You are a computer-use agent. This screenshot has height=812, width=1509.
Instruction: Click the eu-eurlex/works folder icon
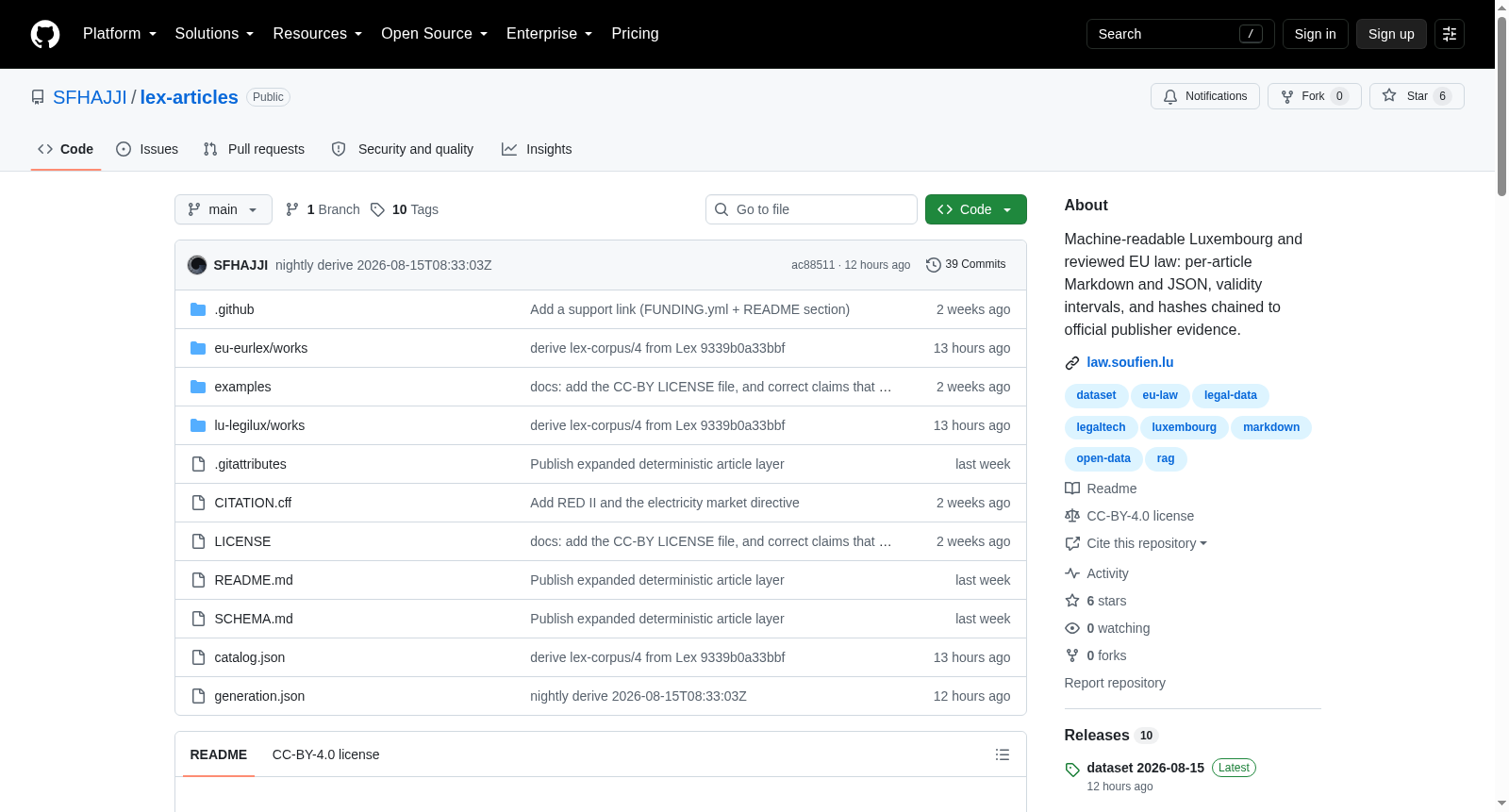tap(198, 348)
